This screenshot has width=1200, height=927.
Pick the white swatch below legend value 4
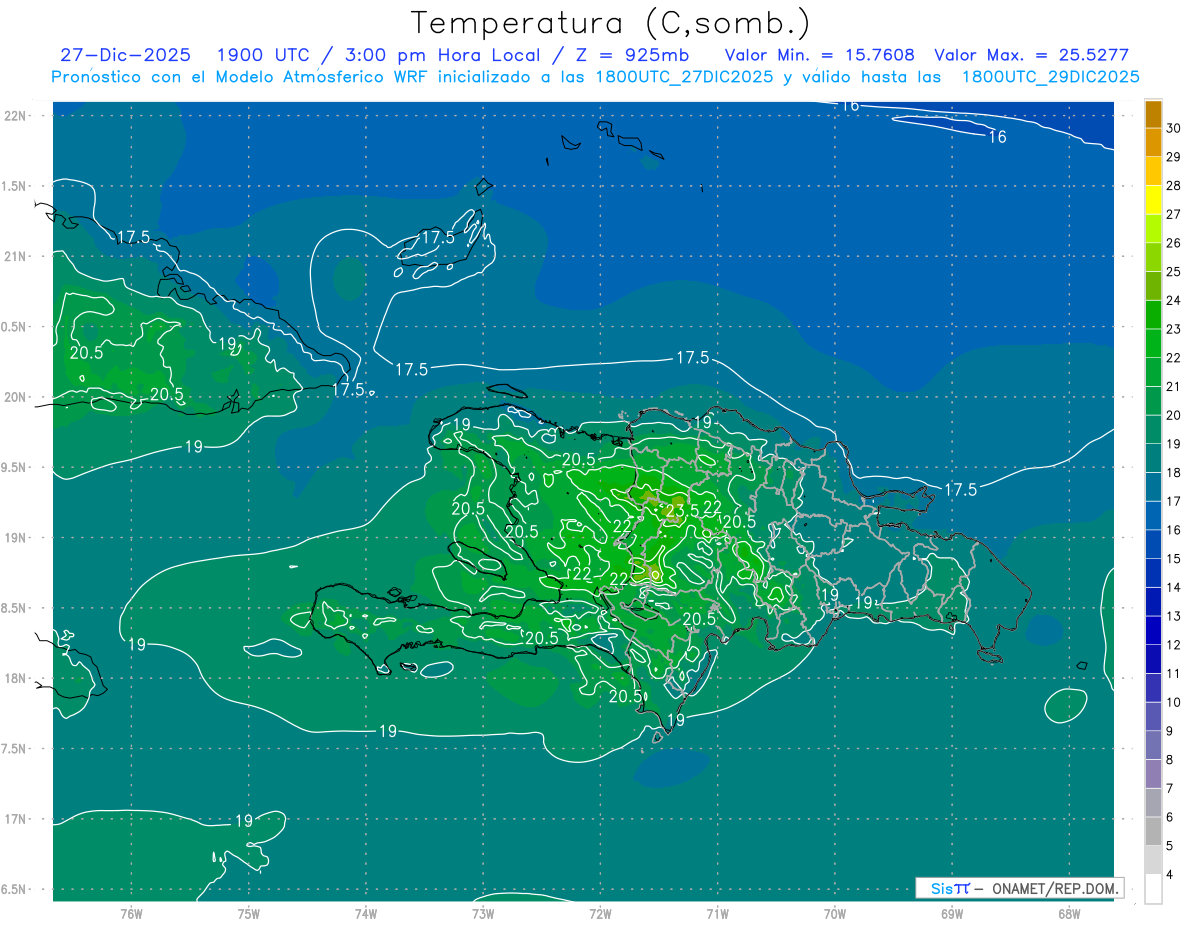point(1154,889)
